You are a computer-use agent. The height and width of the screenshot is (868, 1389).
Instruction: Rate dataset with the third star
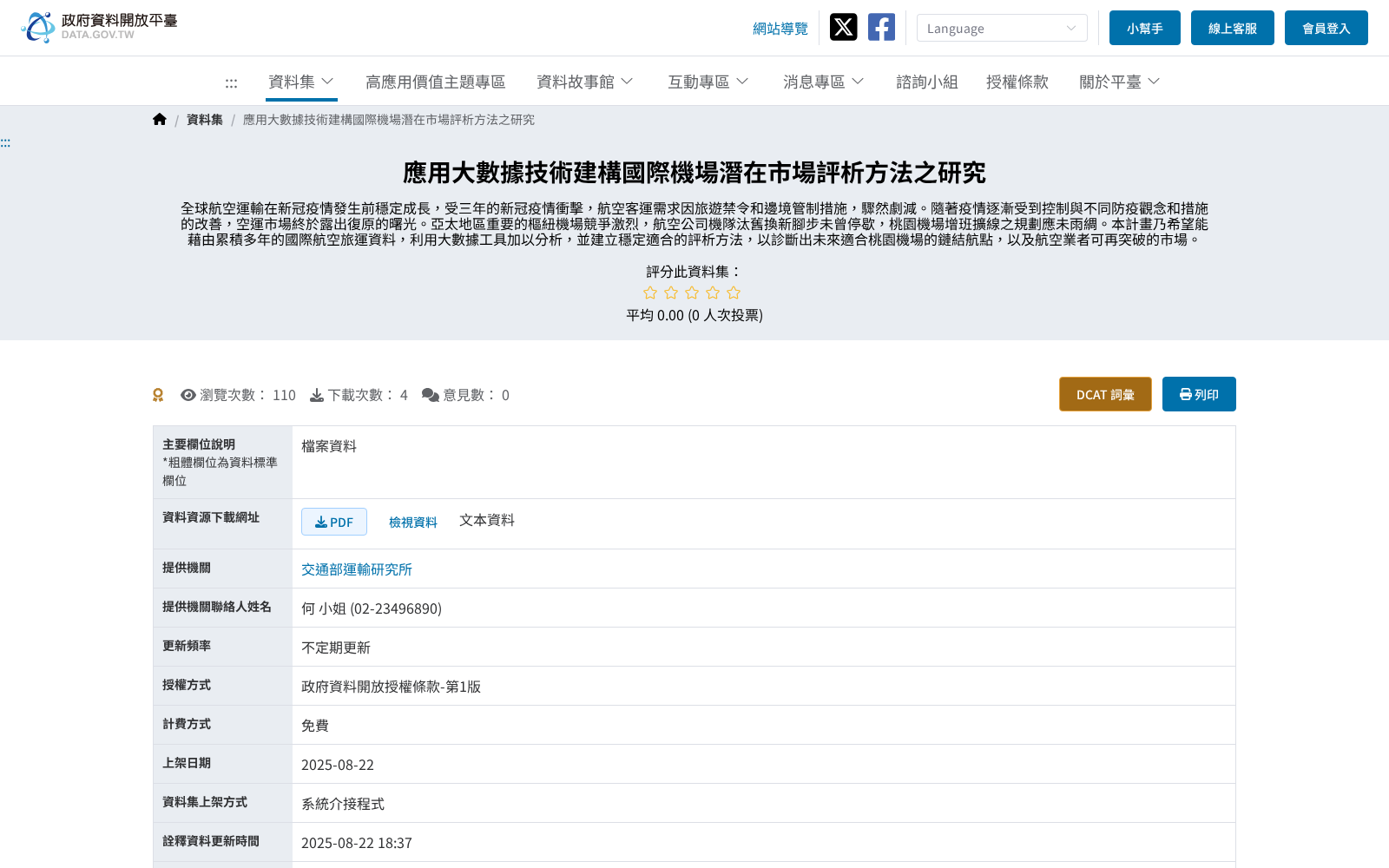coord(692,293)
